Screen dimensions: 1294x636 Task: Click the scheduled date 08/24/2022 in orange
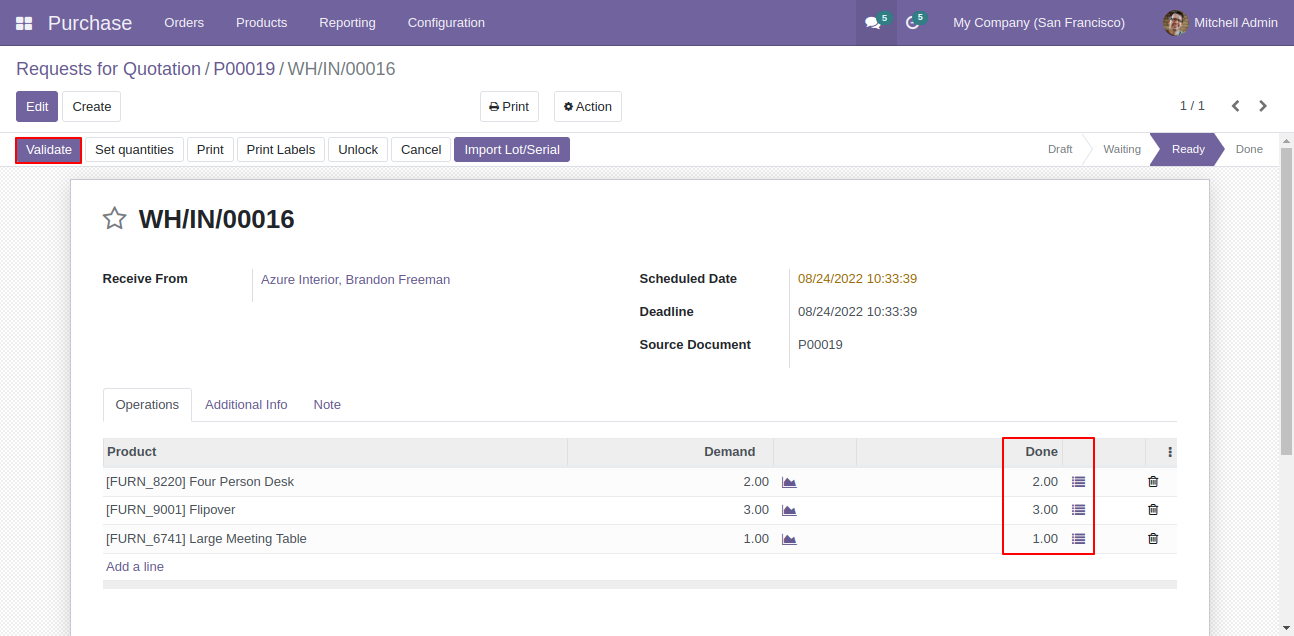coord(857,279)
